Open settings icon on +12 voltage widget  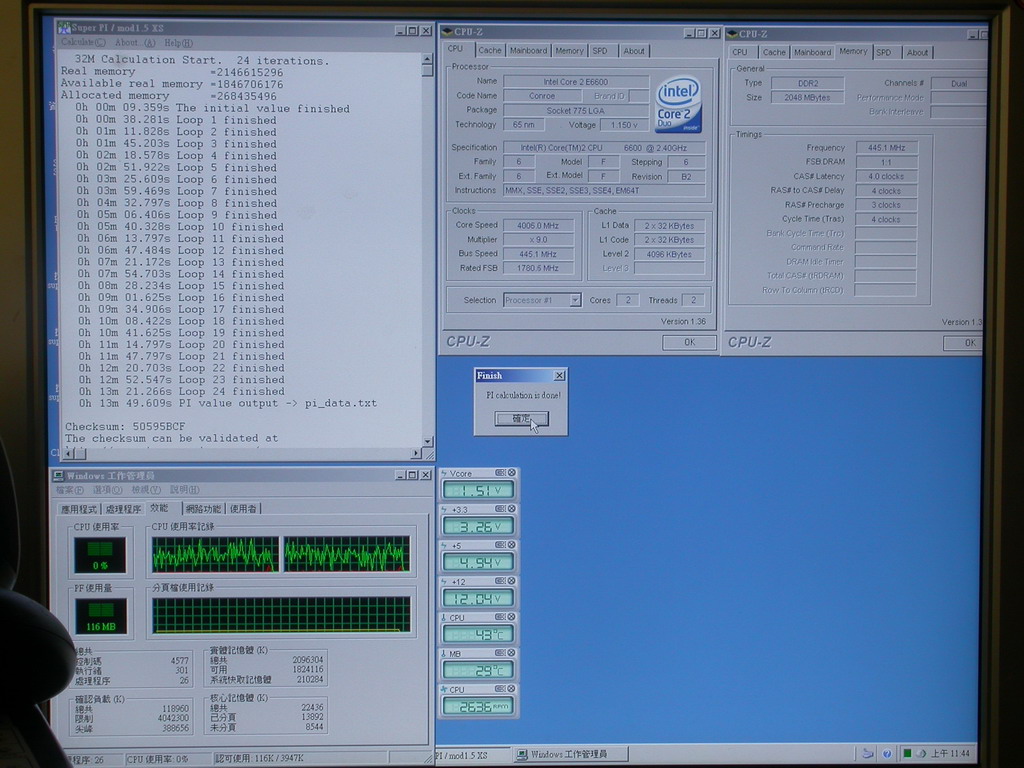pyautogui.click(x=500, y=581)
